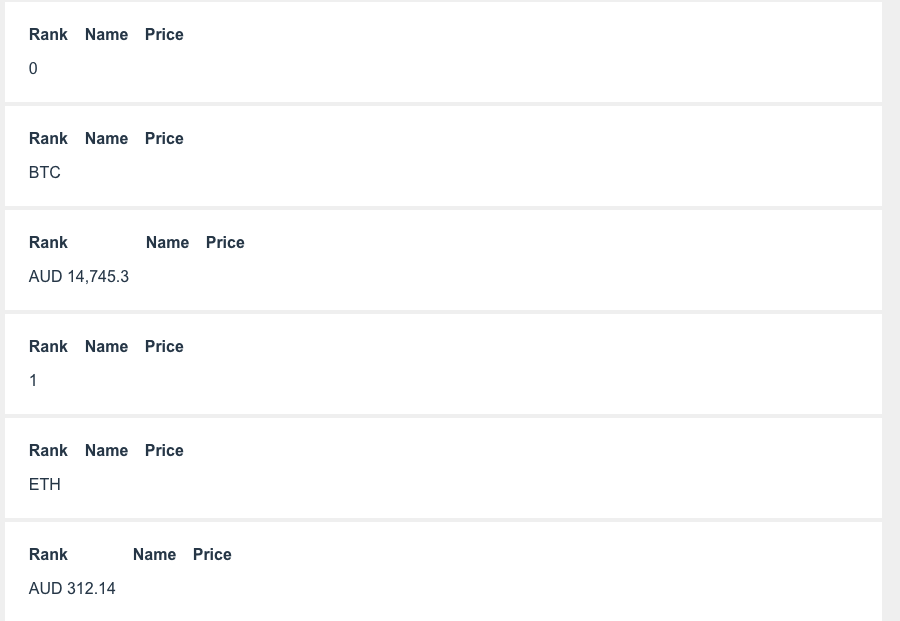Select the Rank header in the AUD 14,745.3 card

click(48, 243)
